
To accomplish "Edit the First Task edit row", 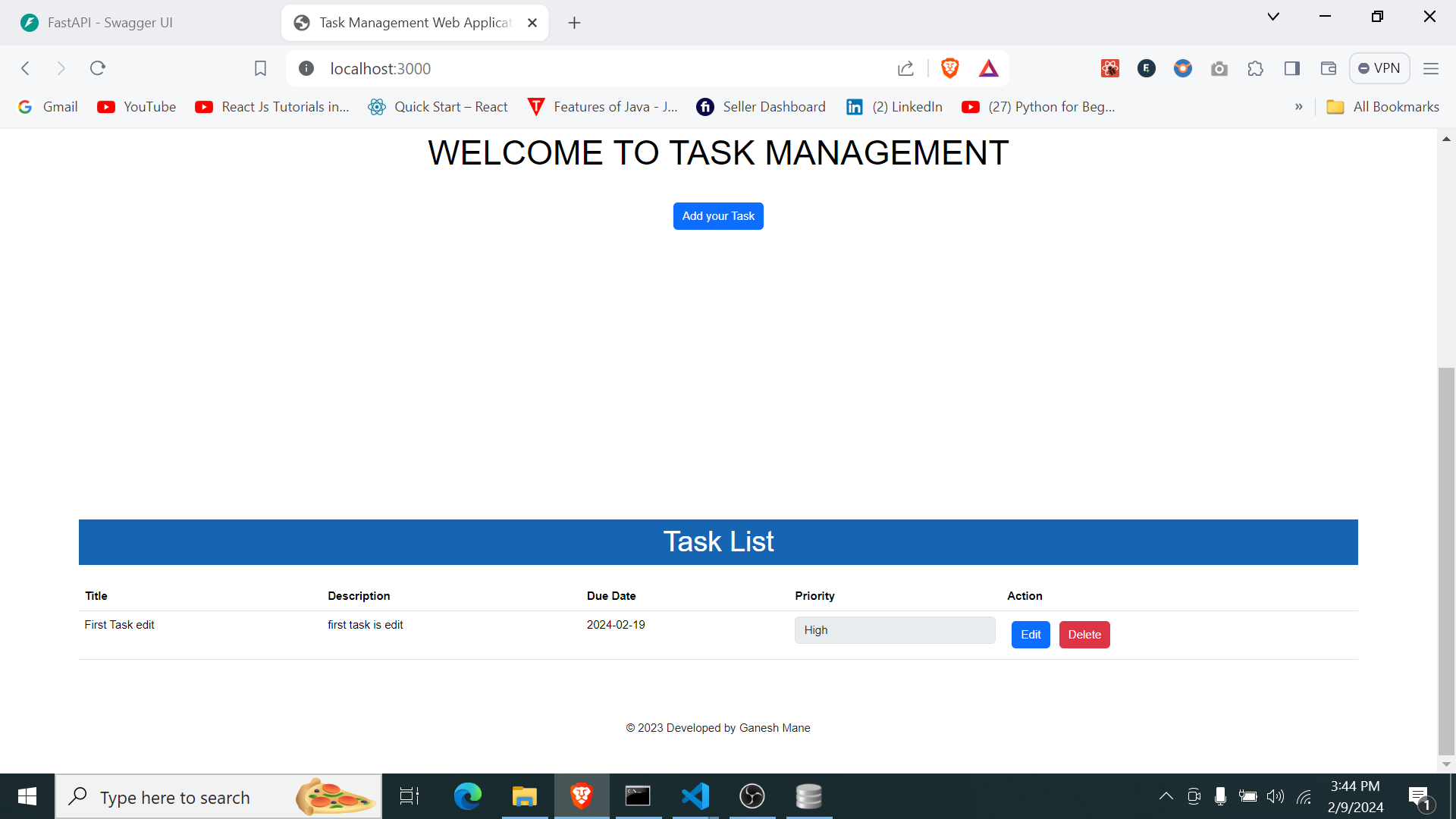I will tap(1031, 635).
